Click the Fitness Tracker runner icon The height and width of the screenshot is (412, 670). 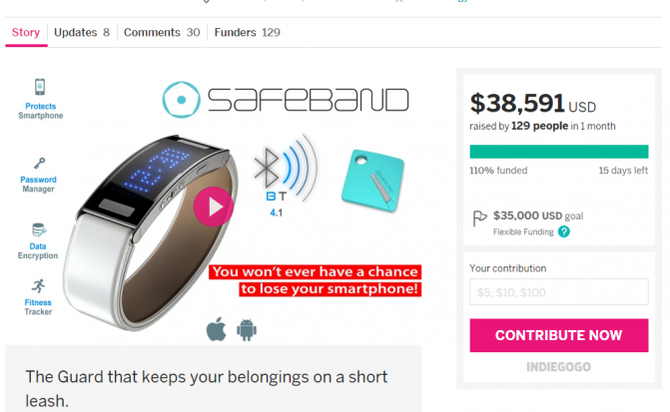[x=38, y=286]
